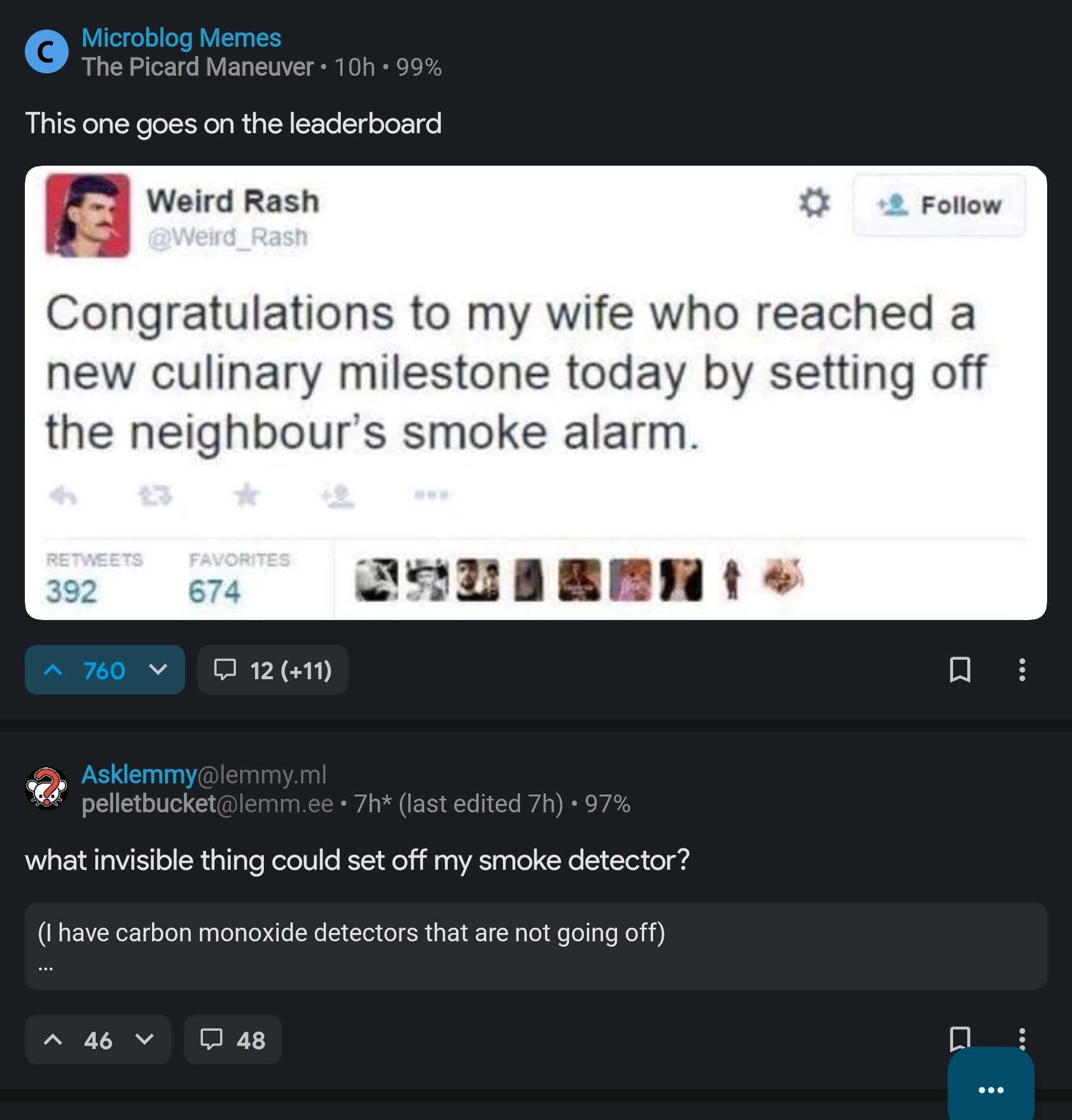
Task: View The Picard Maneuver's profile
Action: pyautogui.click(x=198, y=67)
